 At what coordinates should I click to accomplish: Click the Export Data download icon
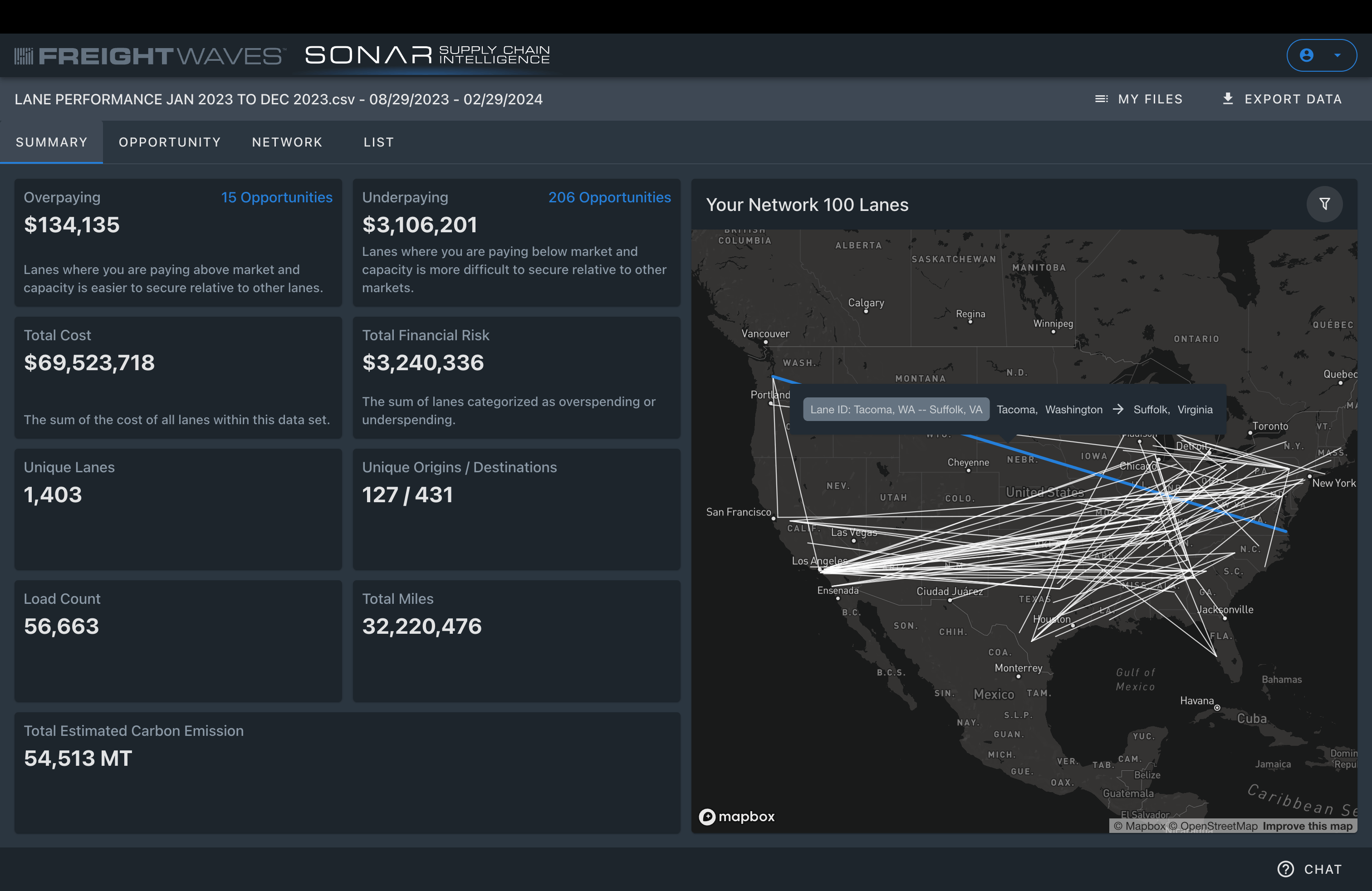pyautogui.click(x=1227, y=98)
